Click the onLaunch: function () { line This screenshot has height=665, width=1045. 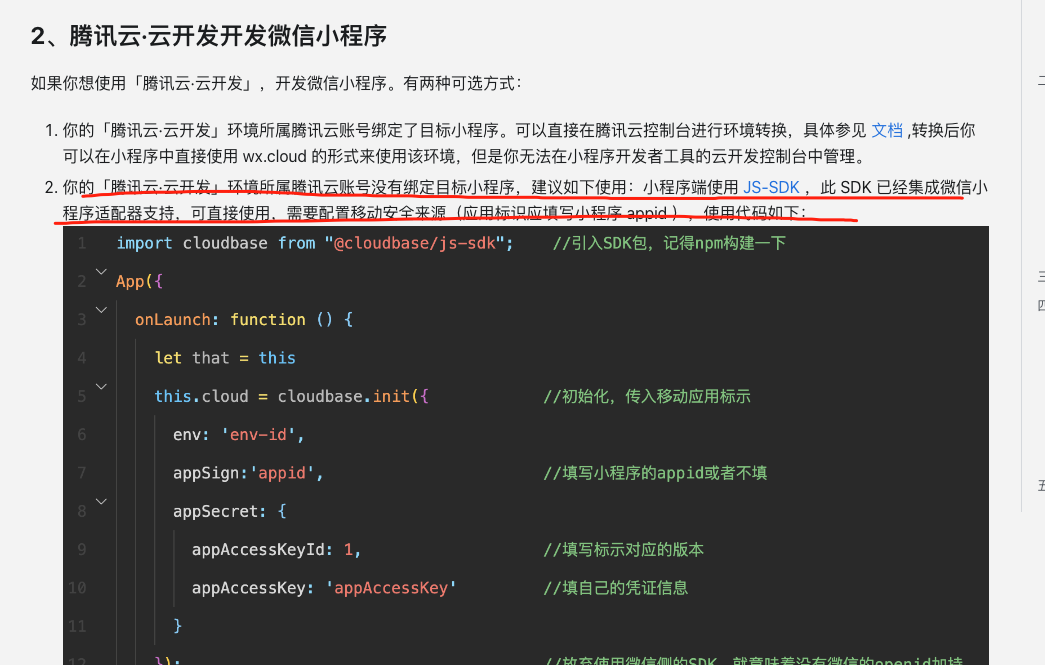(x=244, y=320)
